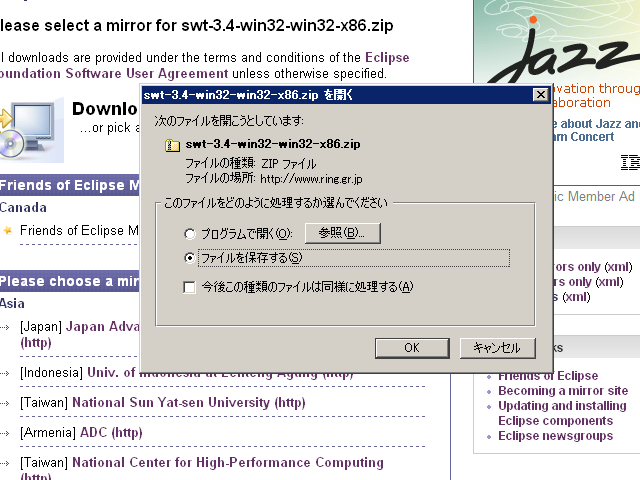Click Updating and installing Eclipse components link

click(562, 413)
